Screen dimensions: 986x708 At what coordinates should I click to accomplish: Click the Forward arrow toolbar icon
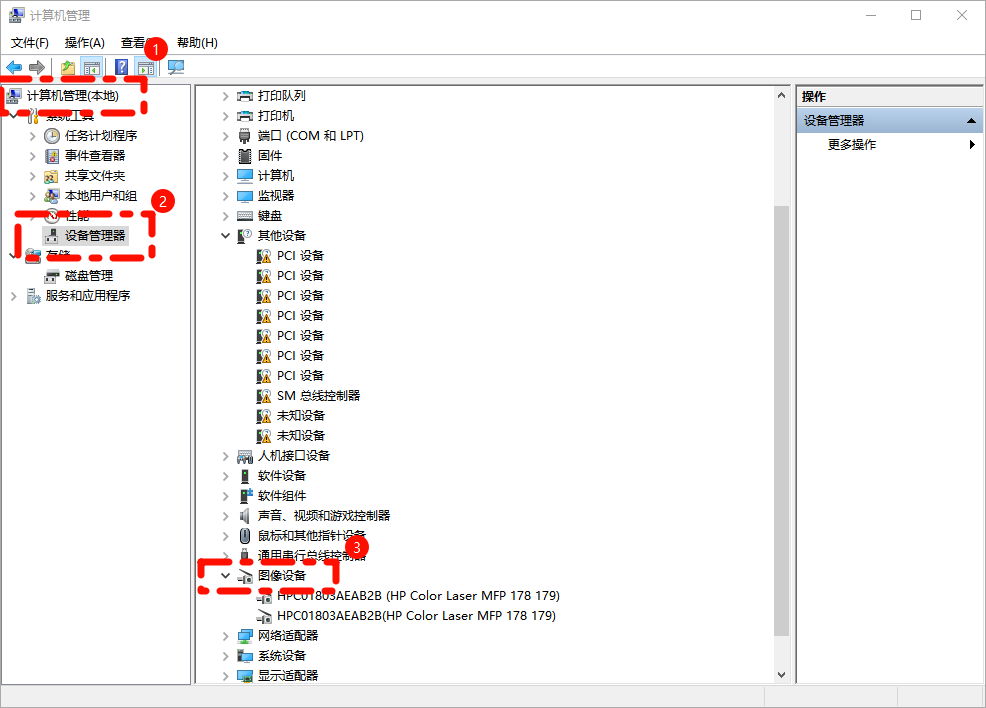tap(37, 67)
